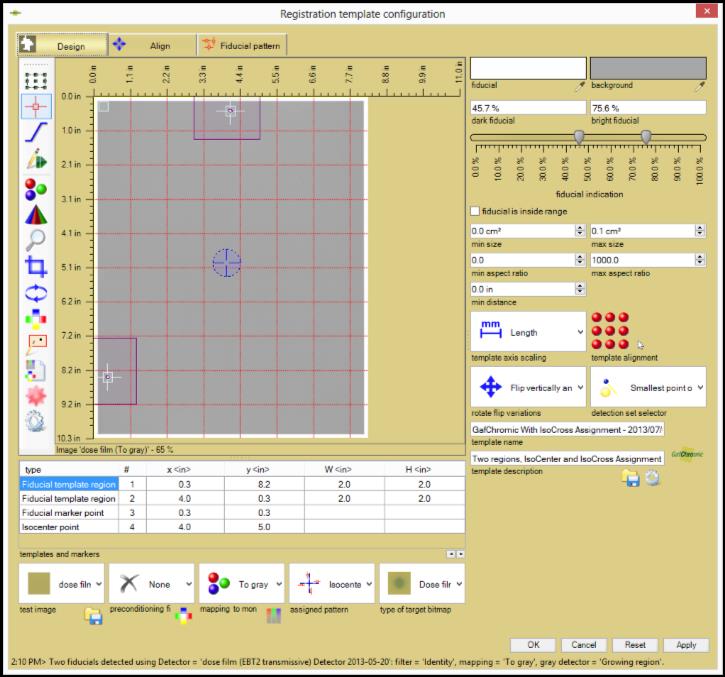Click the Cancel button
Viewport: 725px width, 677px height.
tap(584, 645)
